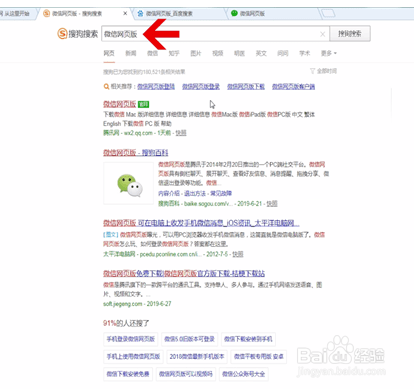
Task: Select the 视频 search category
Action: pyautogui.click(x=218, y=53)
